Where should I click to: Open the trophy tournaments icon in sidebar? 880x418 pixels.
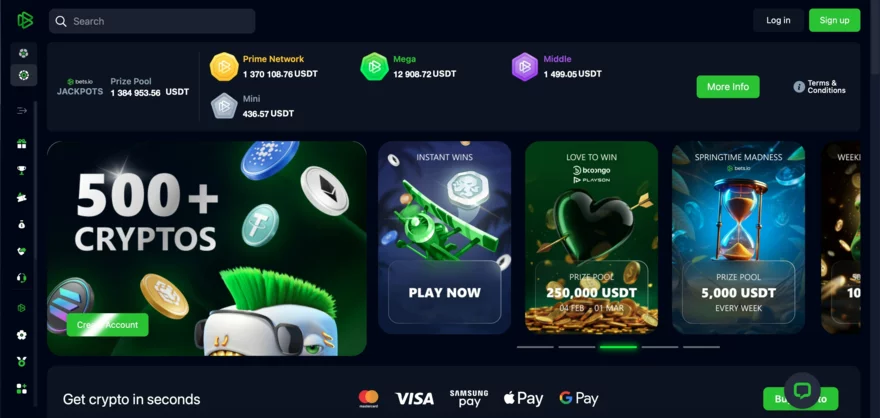[22, 171]
